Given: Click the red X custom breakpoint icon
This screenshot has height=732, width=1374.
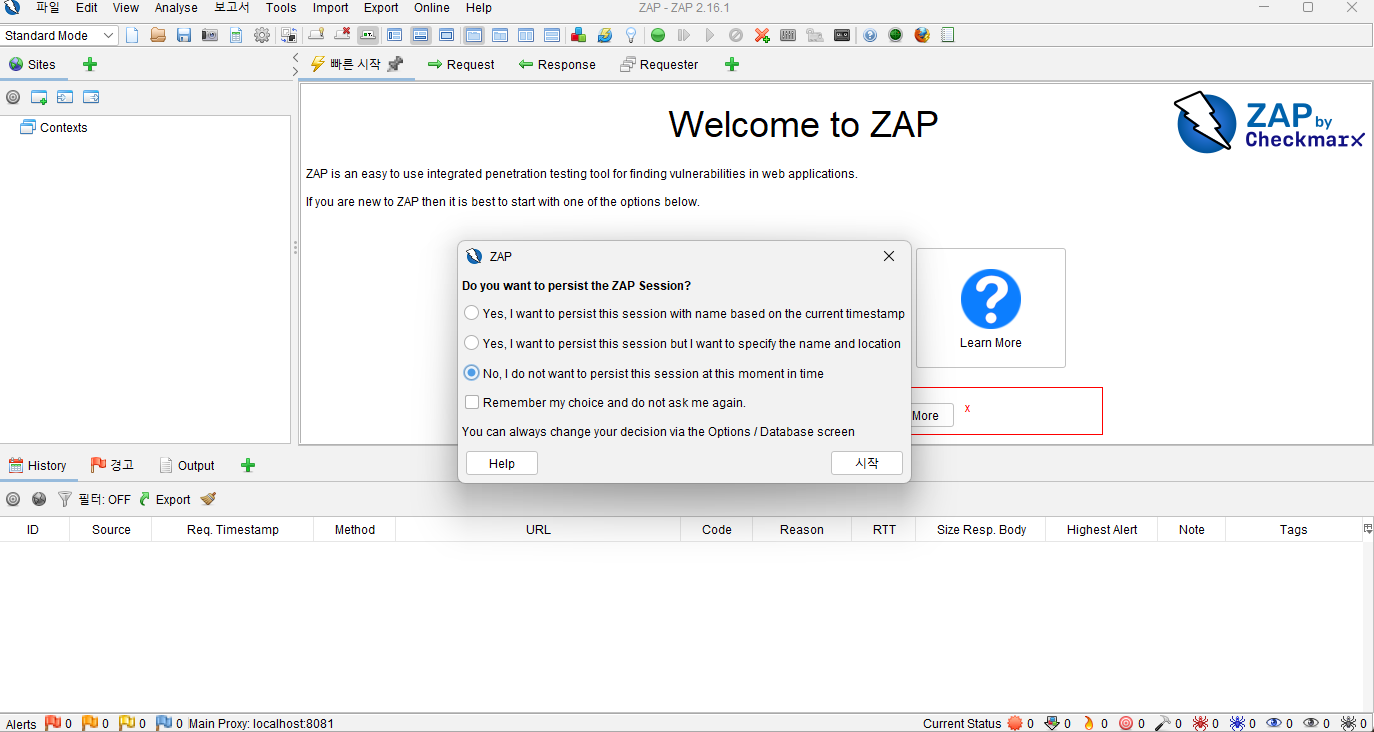Looking at the screenshot, I should pos(762,35).
